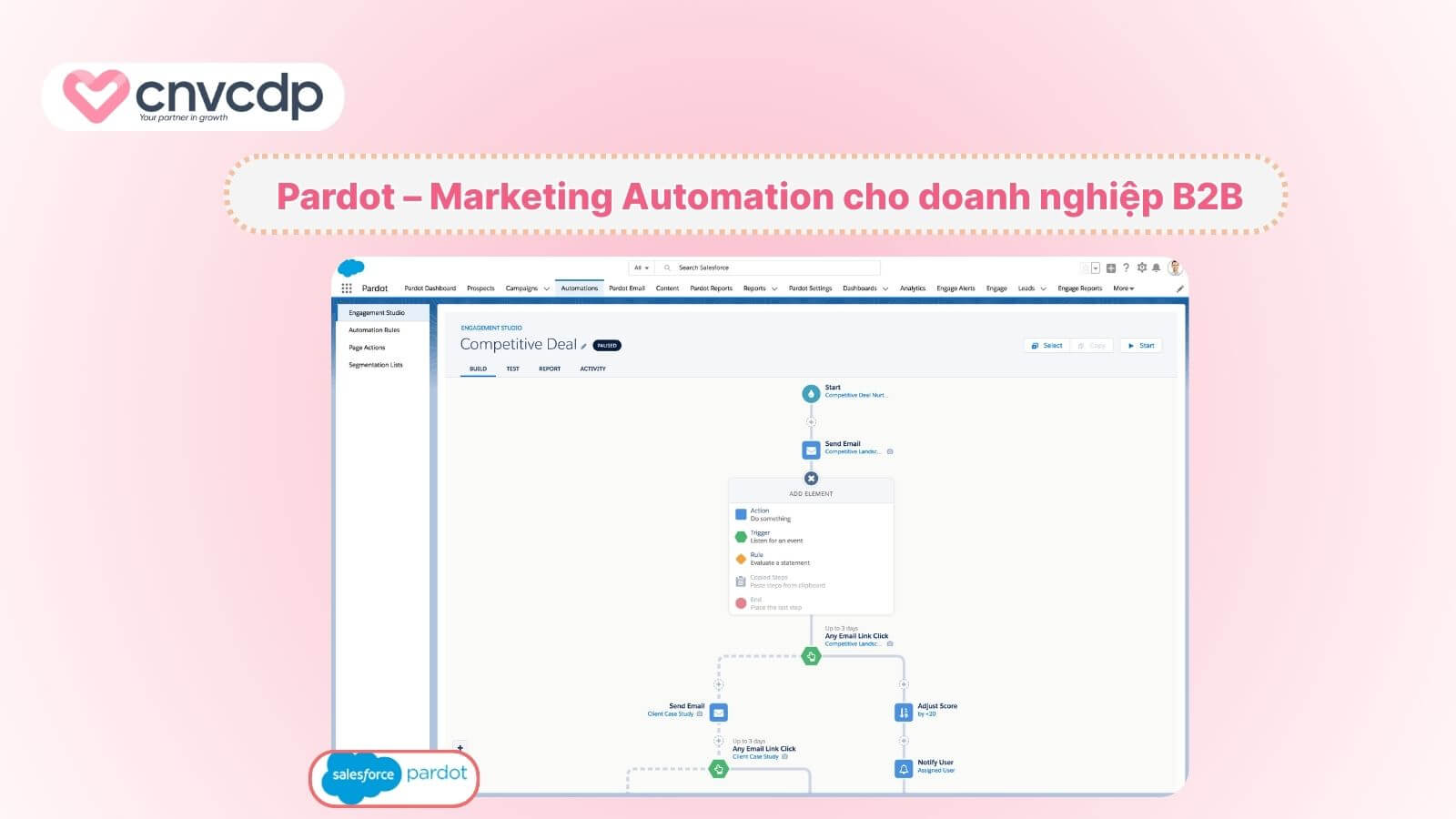Image resolution: width=1456 pixels, height=819 pixels.
Task: Open the App Launcher grid icon
Action: [x=347, y=288]
